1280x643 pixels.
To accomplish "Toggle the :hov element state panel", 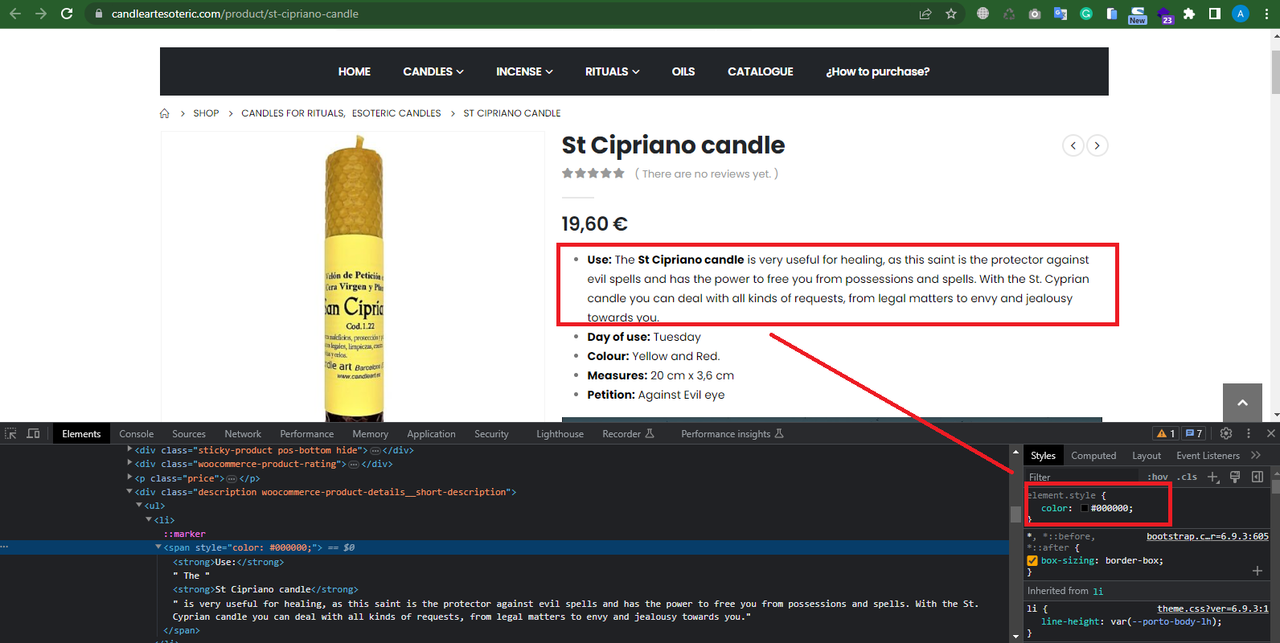I will pos(1157,477).
